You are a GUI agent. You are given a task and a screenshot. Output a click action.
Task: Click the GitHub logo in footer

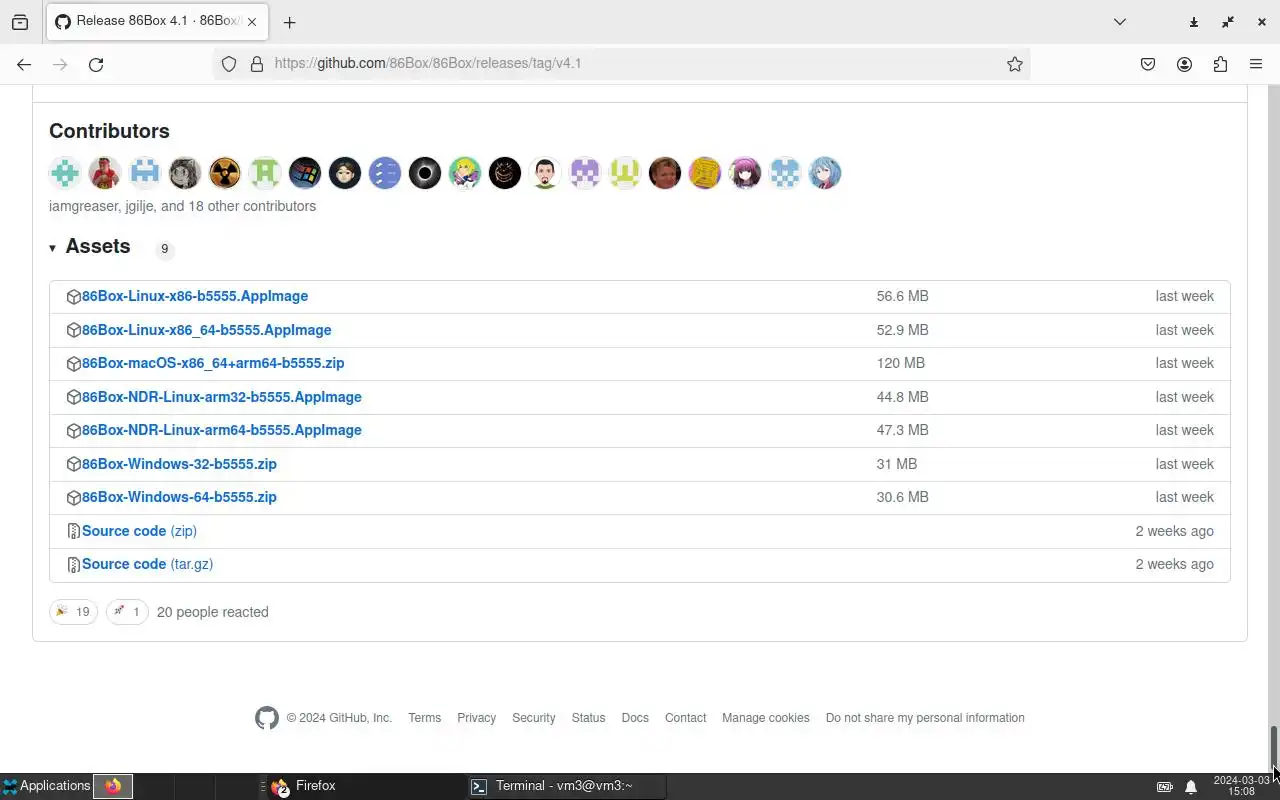[267, 718]
